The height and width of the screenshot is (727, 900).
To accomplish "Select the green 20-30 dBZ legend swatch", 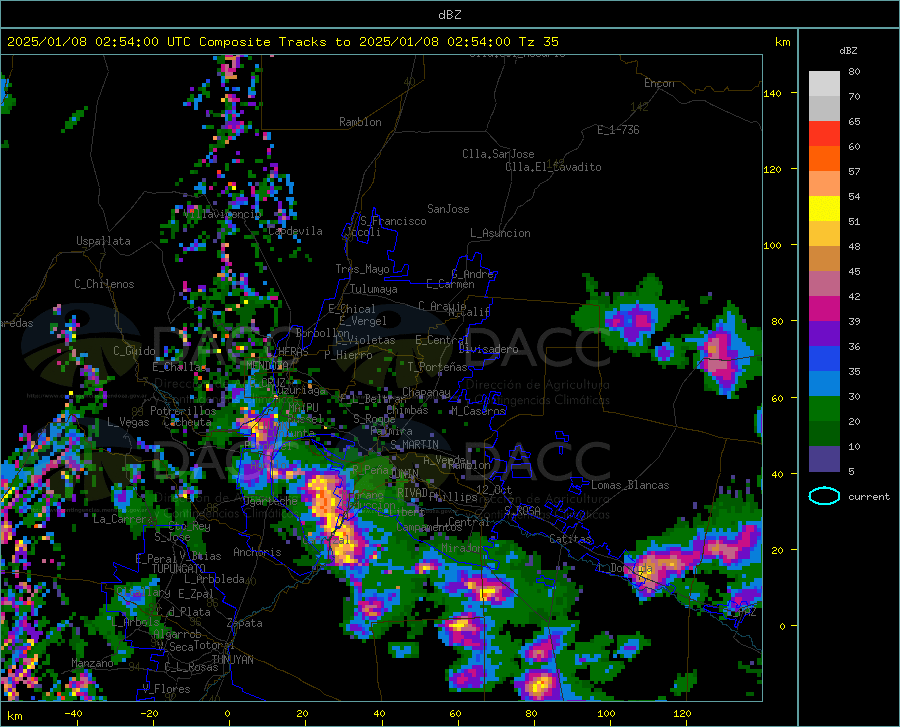I will coord(824,409).
